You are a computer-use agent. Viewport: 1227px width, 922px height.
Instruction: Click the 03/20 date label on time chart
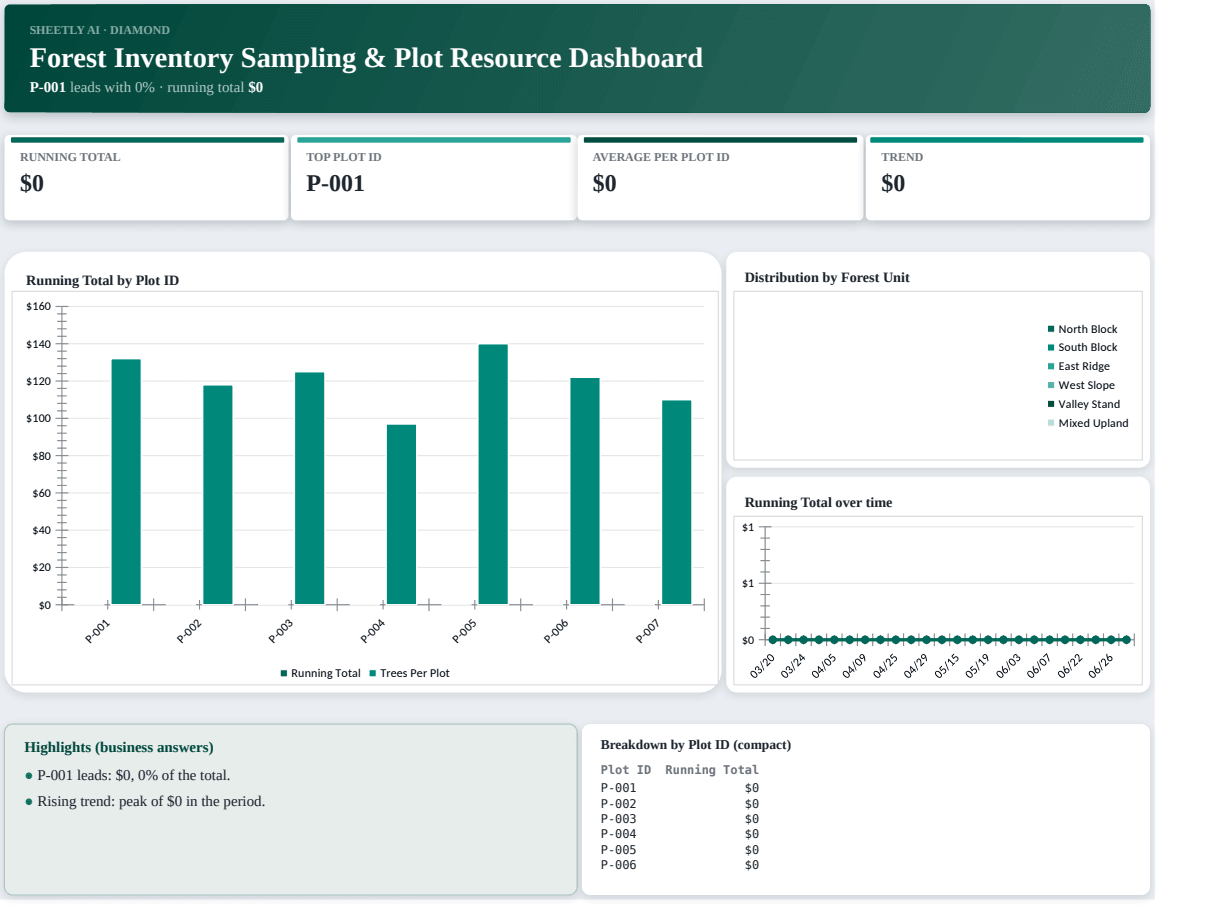coord(762,667)
